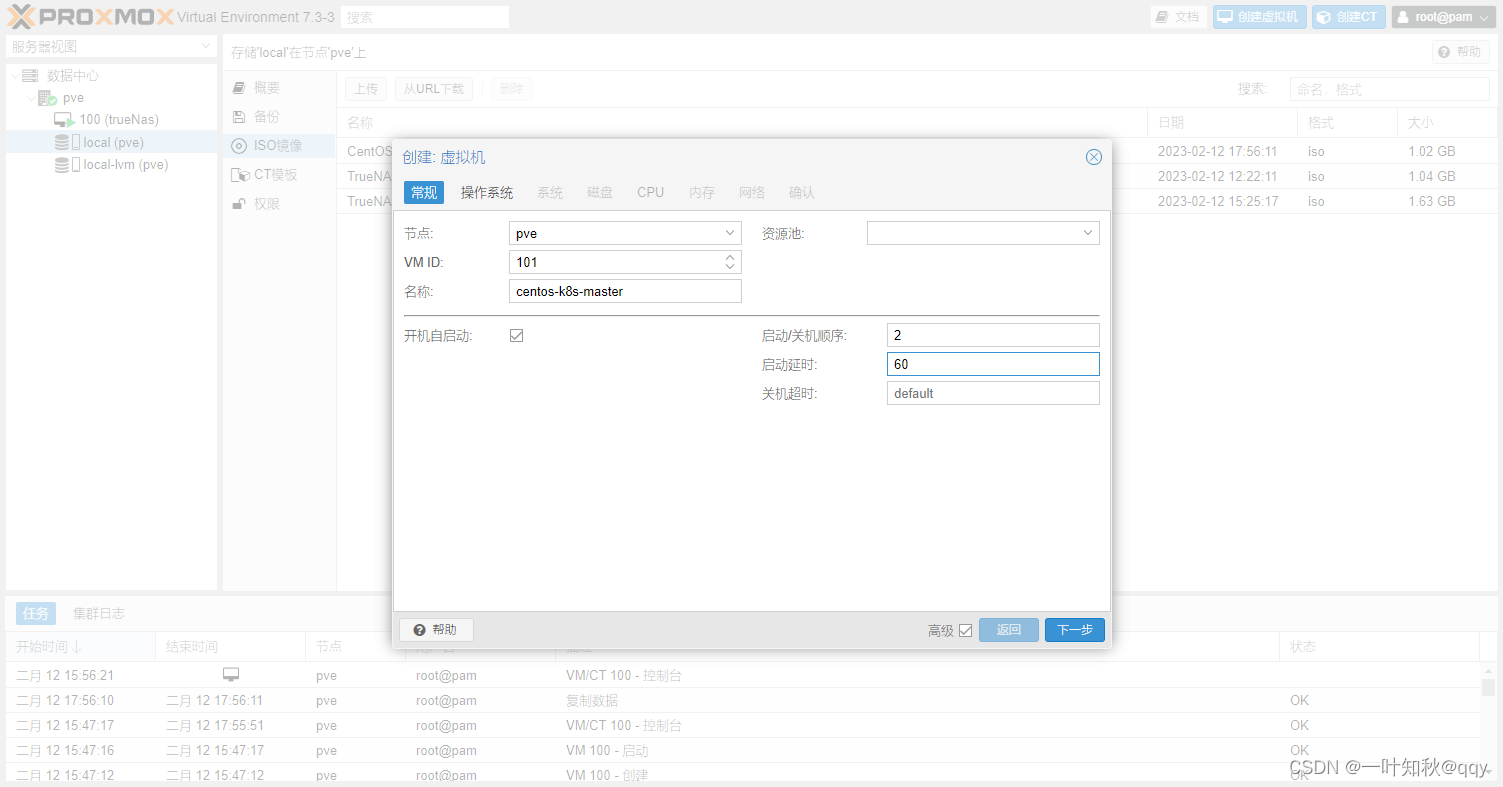Click the 权限 unlock icon
This screenshot has height=787, width=1503.
click(x=239, y=204)
